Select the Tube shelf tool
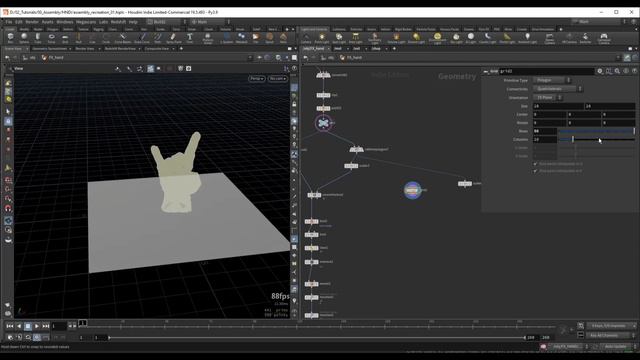Screen dimensions: 640x360 (x=38, y=38)
